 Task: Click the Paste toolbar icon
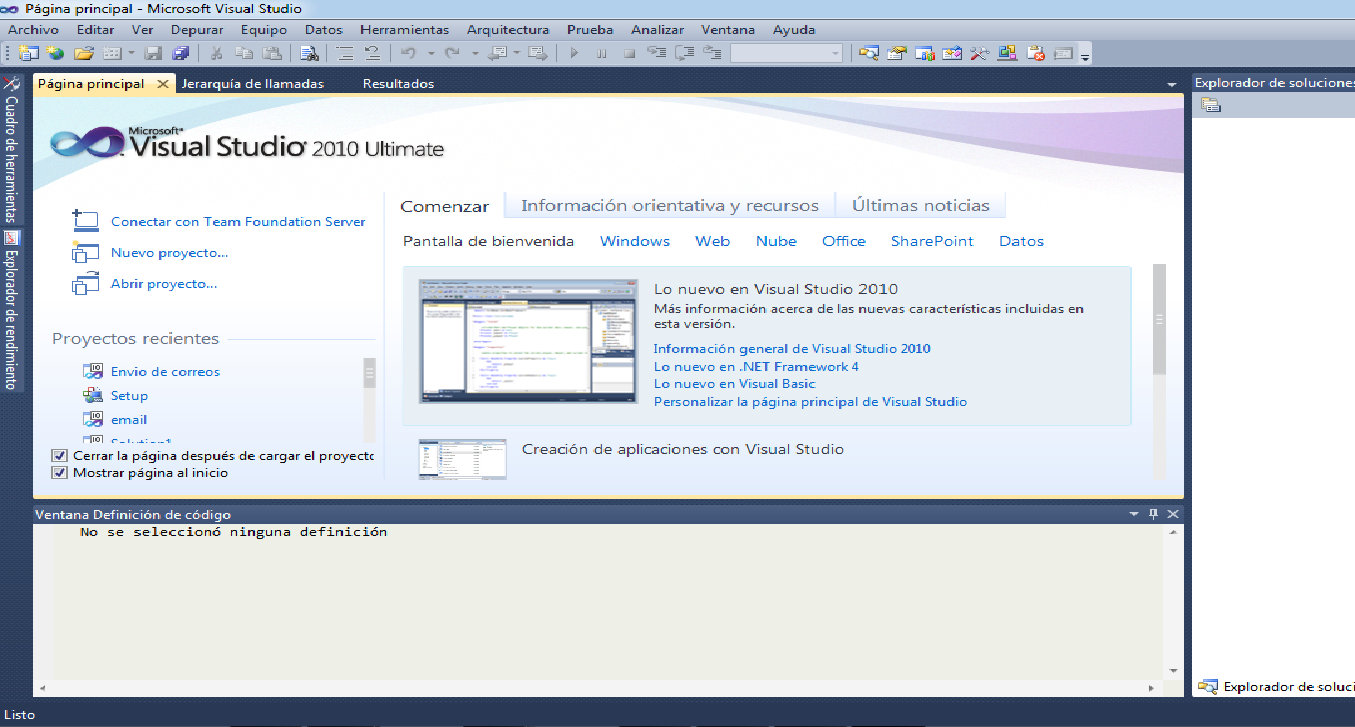point(271,52)
